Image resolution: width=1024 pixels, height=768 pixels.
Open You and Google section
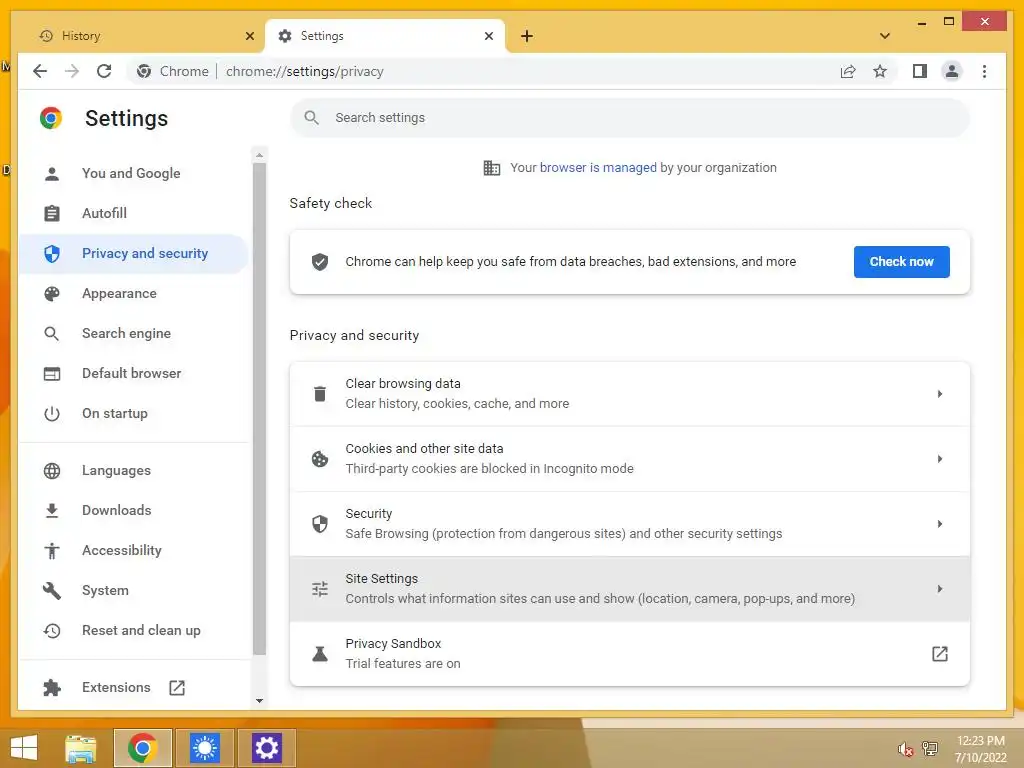[x=133, y=174]
